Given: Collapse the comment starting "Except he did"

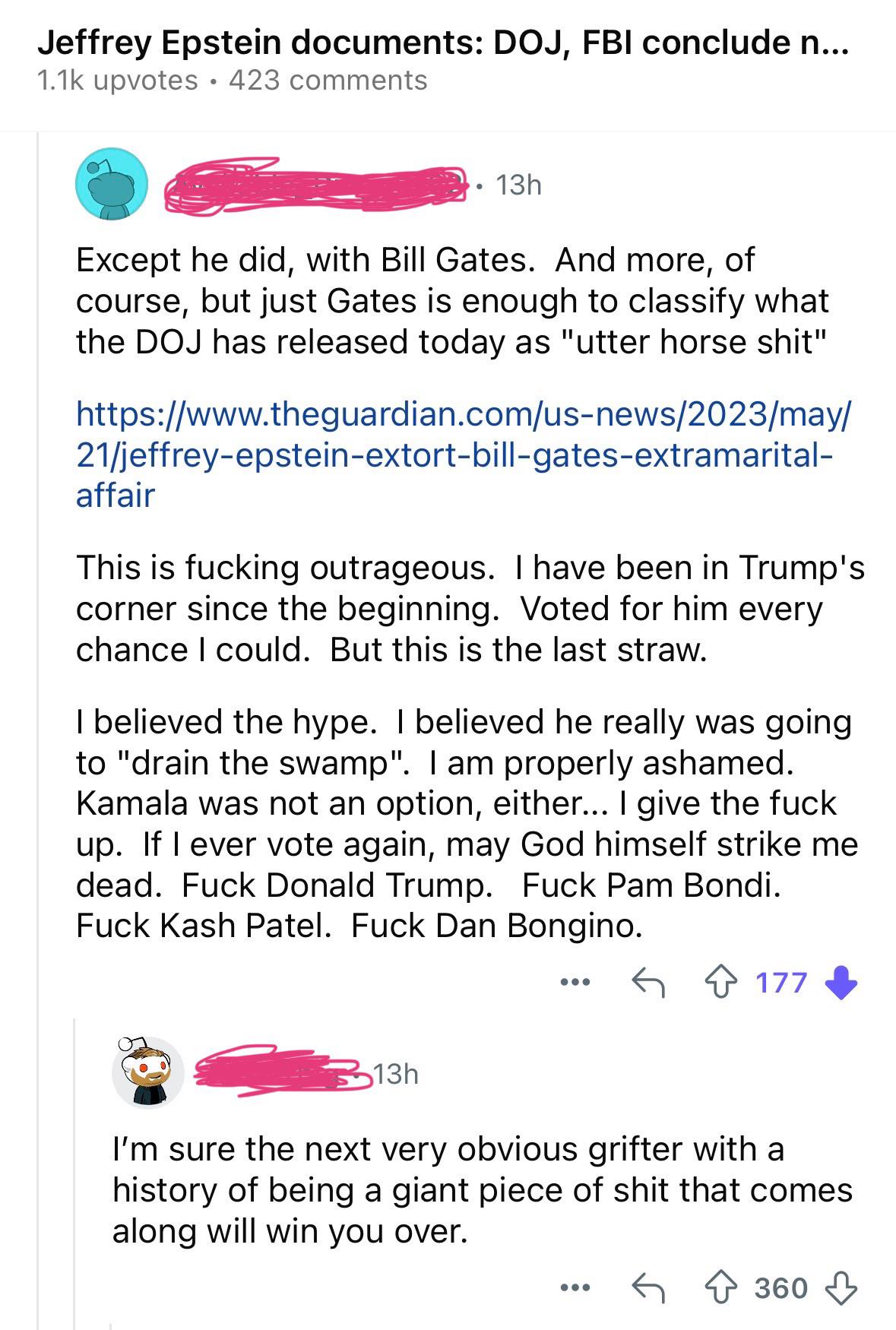Looking at the screenshot, I should (39, 578).
